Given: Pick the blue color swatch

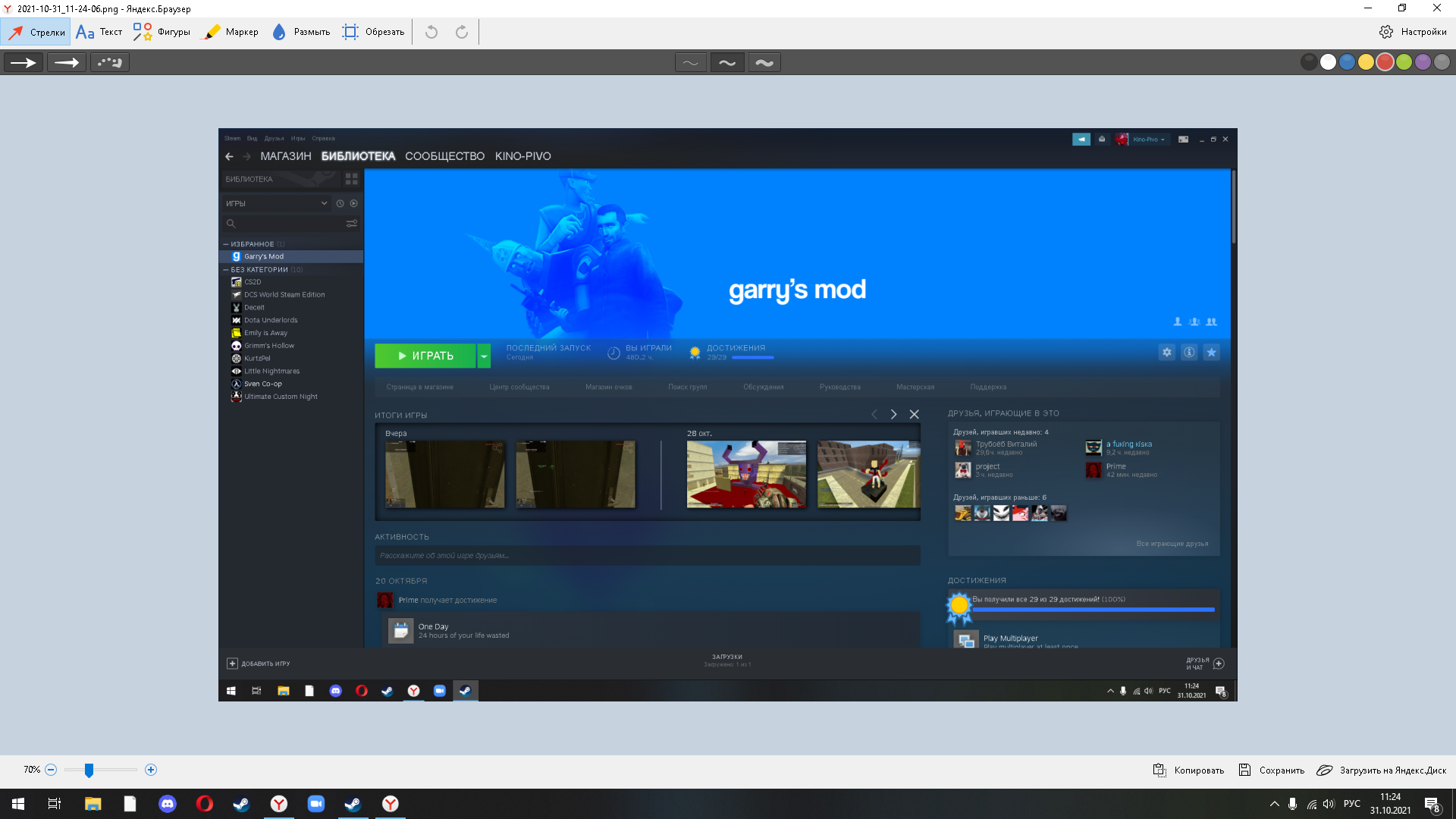Looking at the screenshot, I should (1347, 62).
